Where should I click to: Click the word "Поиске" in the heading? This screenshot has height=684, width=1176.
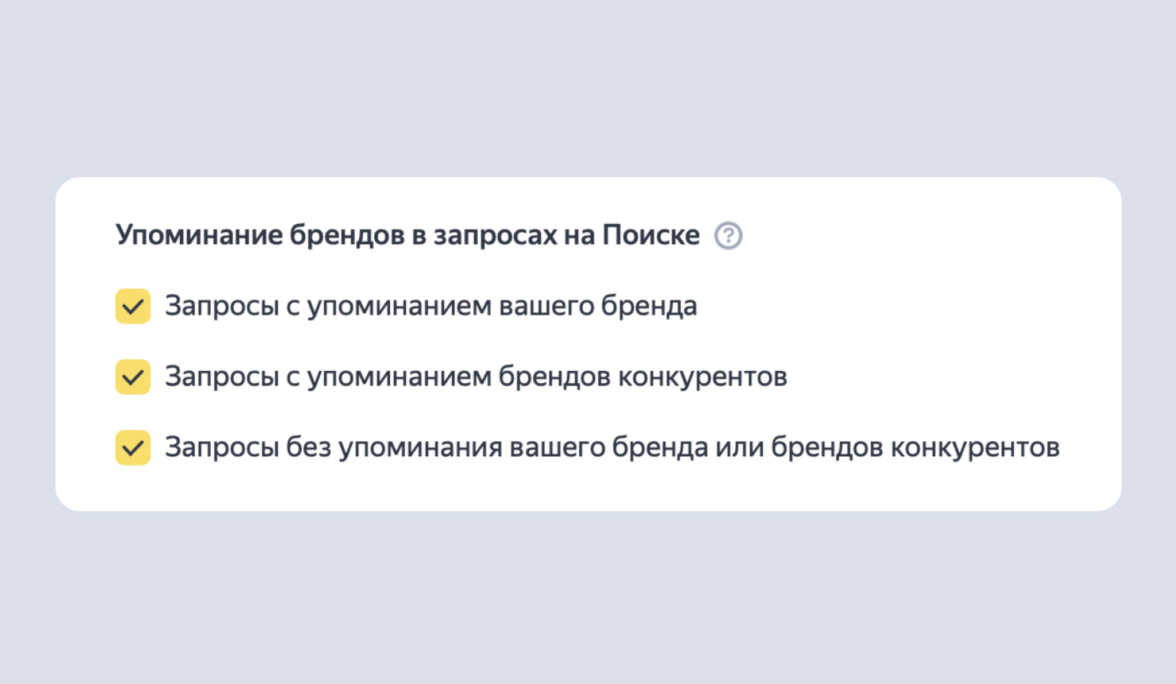tap(651, 236)
